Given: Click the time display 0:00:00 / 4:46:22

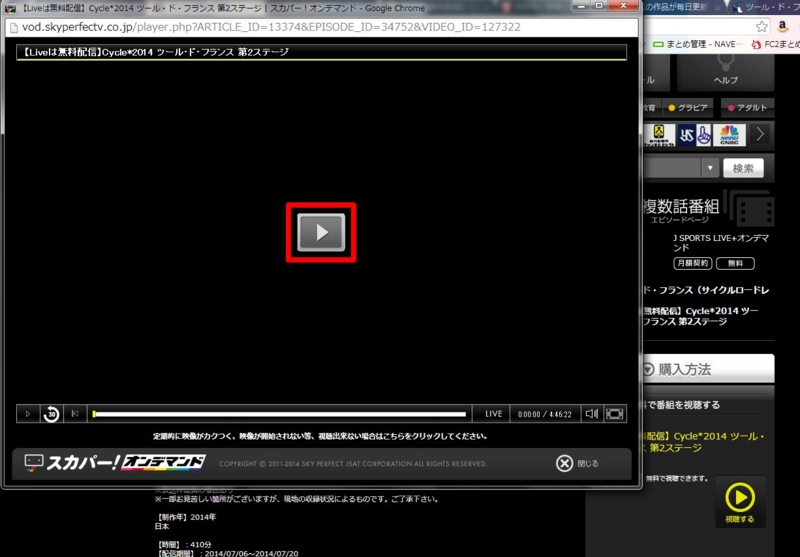Looking at the screenshot, I should pos(545,414).
